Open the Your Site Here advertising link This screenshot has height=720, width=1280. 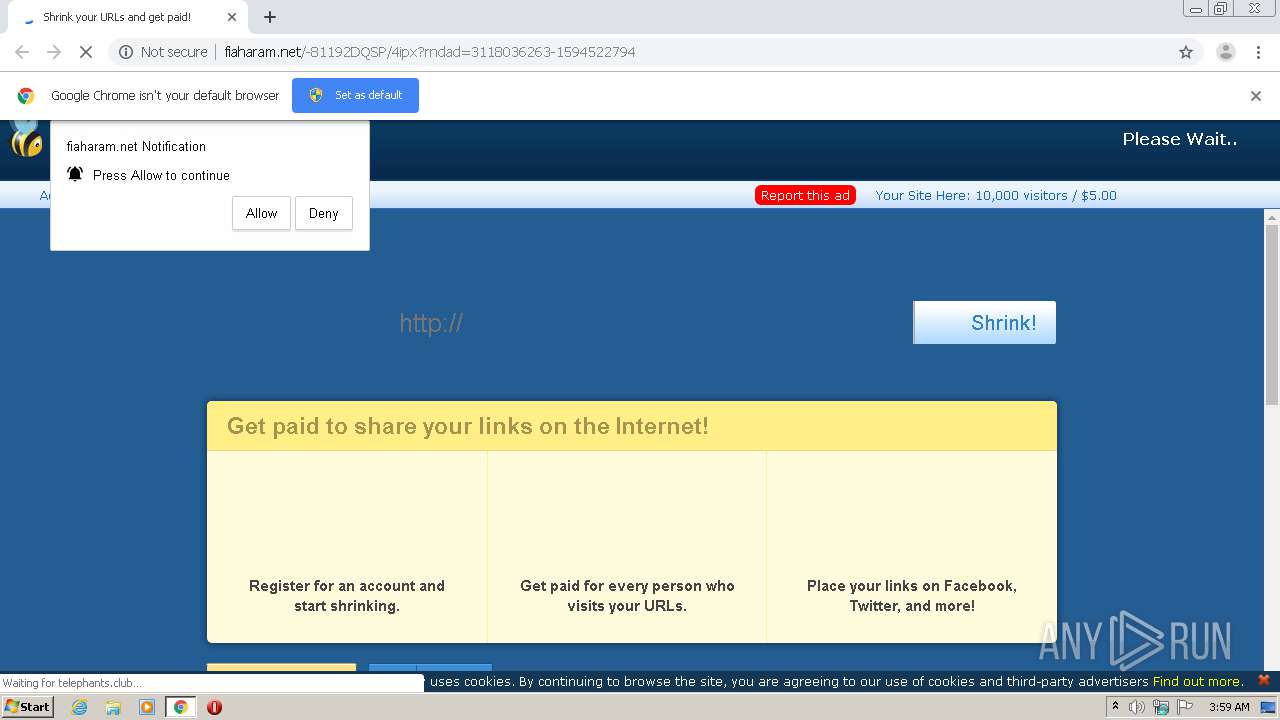(996, 195)
